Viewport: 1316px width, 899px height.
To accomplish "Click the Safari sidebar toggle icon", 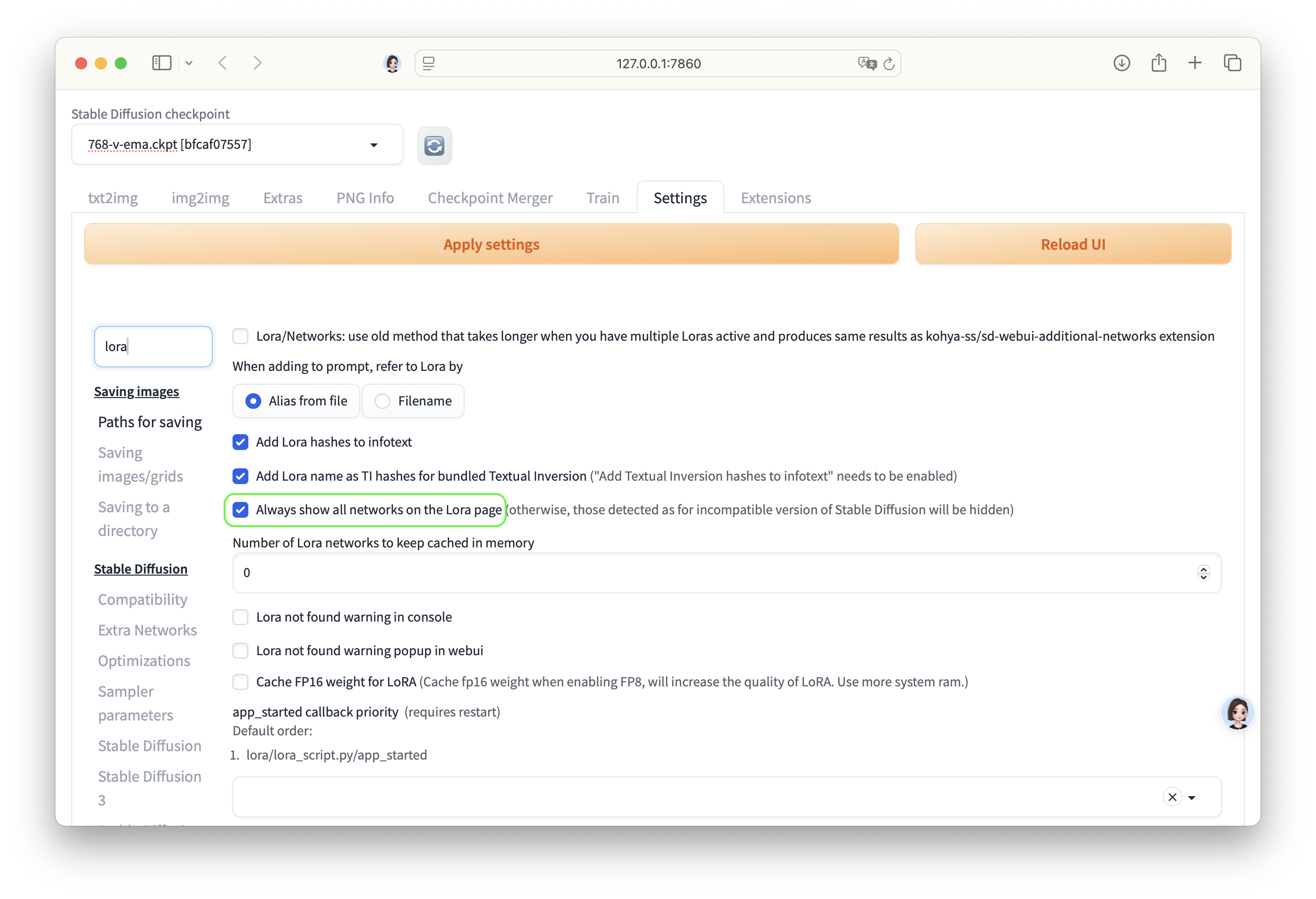I will click(161, 63).
